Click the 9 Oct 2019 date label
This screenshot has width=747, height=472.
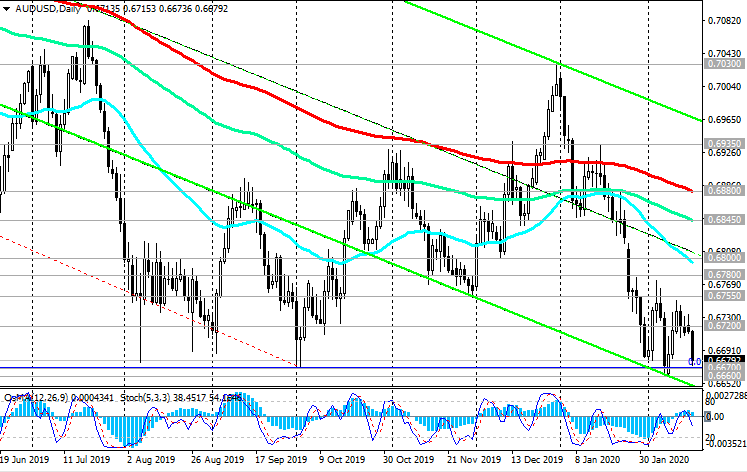coord(342,460)
